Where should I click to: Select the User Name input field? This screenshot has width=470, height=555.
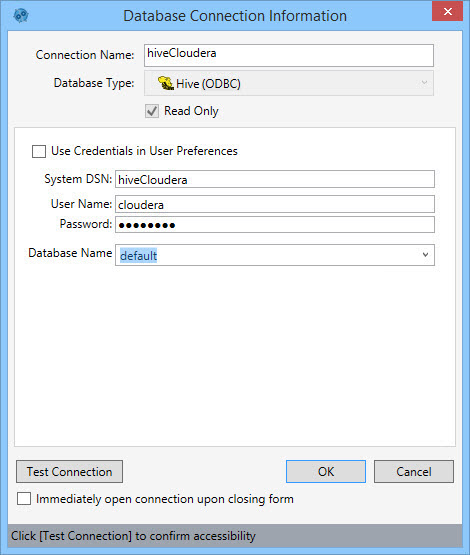(275, 204)
